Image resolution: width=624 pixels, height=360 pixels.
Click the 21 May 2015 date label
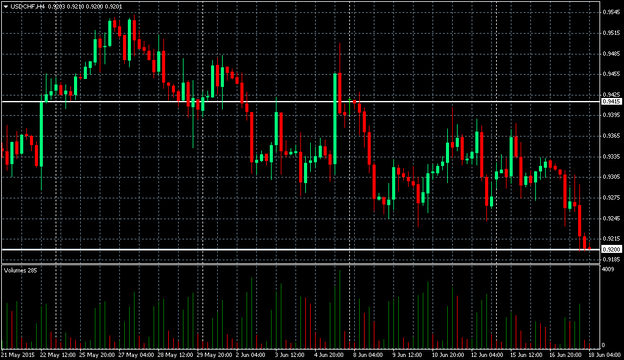18,355
